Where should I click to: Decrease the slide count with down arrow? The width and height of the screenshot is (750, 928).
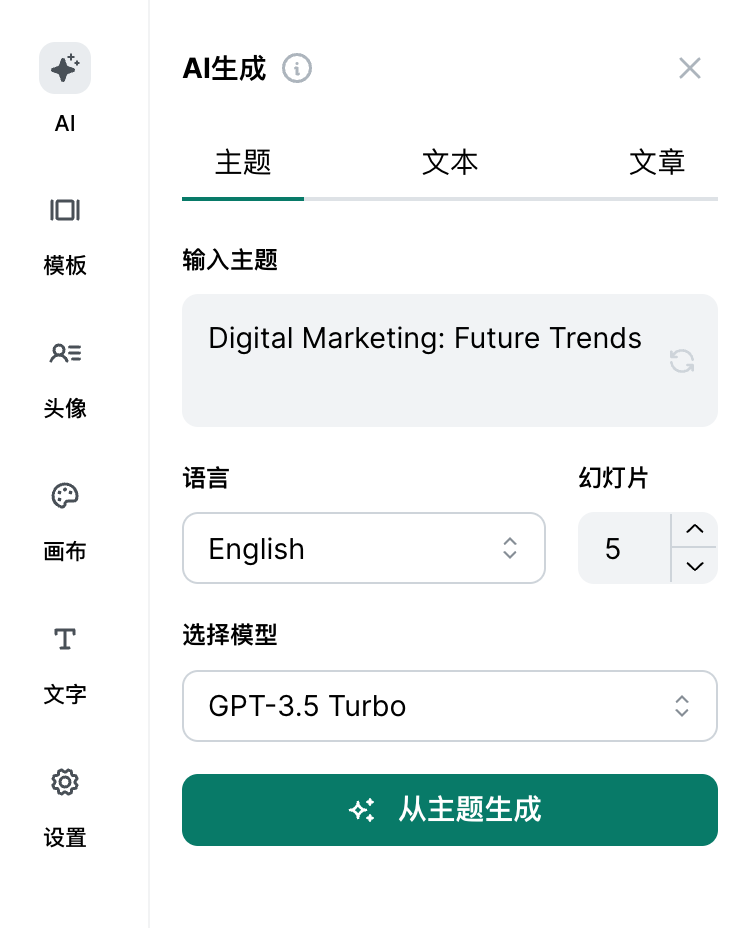tap(695, 566)
